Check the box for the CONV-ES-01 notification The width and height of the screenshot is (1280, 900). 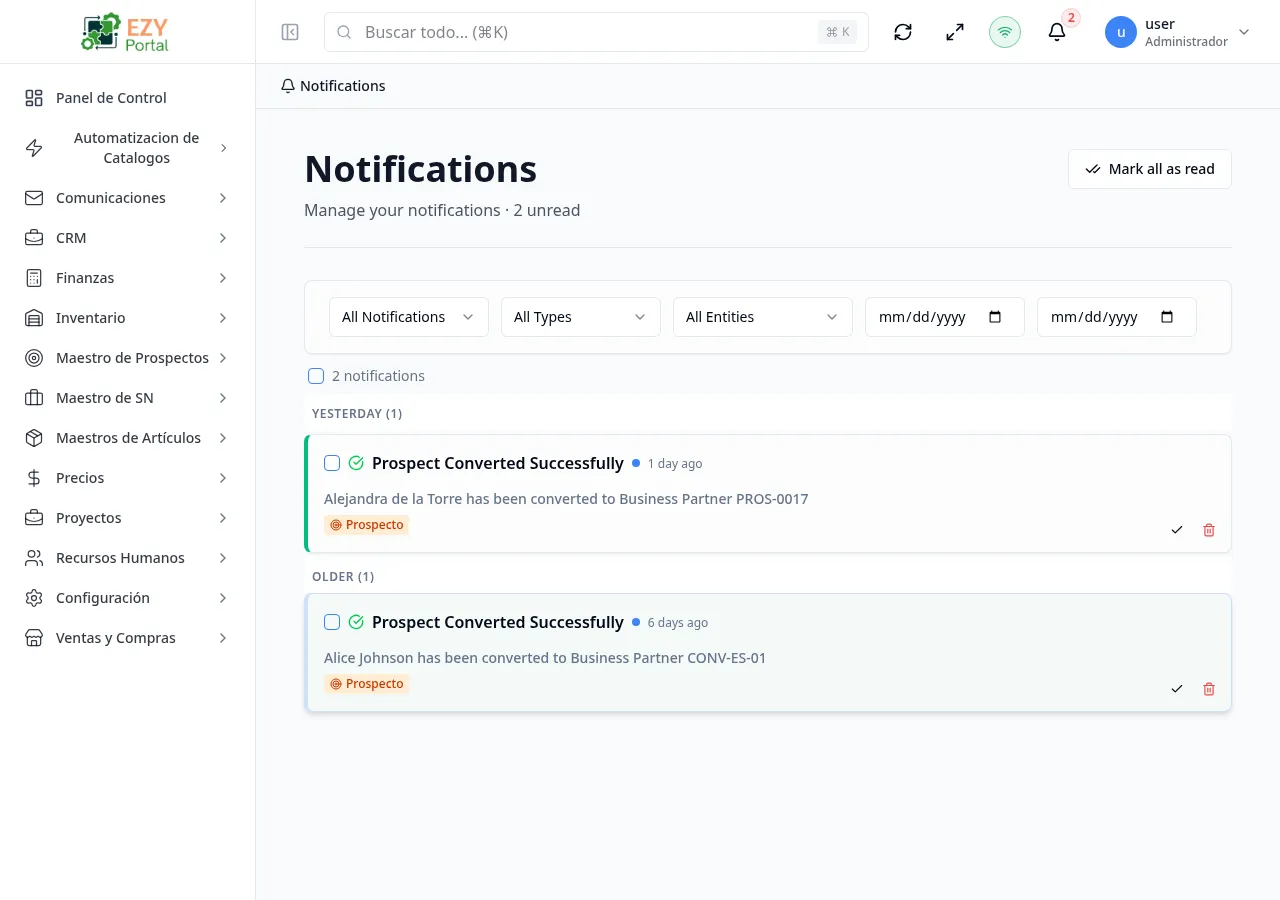click(x=332, y=622)
